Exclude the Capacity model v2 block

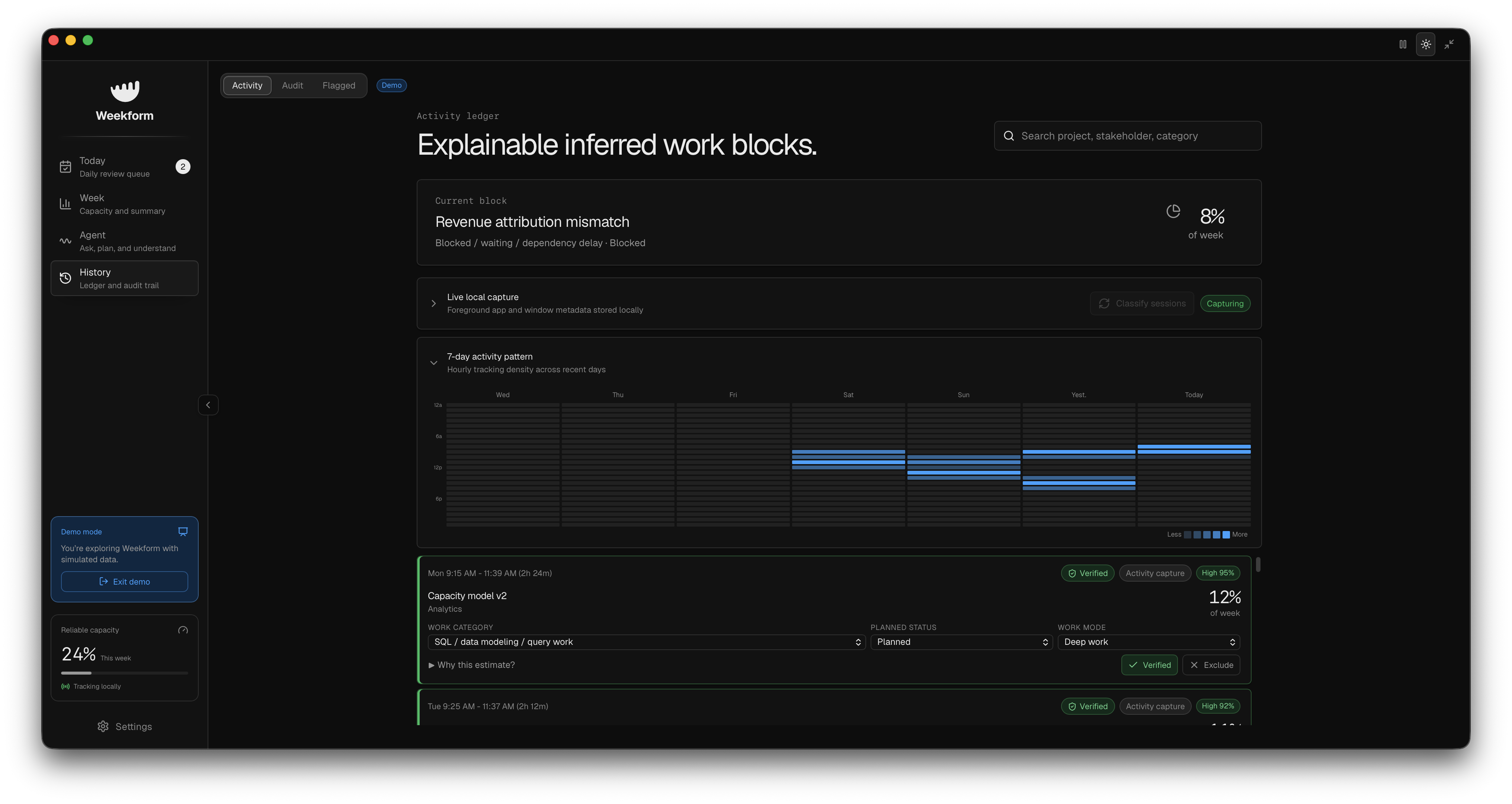coord(1211,665)
